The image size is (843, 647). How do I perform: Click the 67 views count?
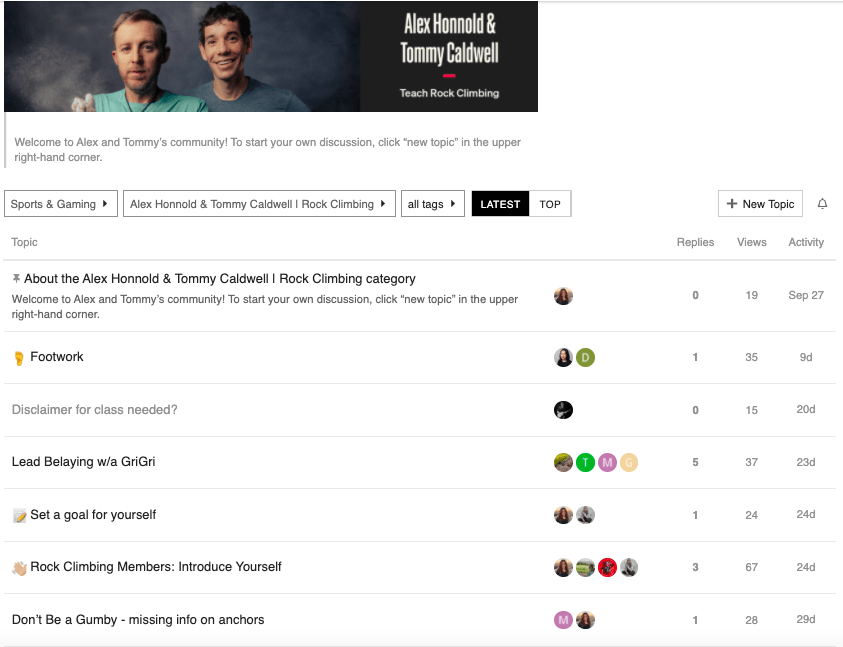(752, 567)
